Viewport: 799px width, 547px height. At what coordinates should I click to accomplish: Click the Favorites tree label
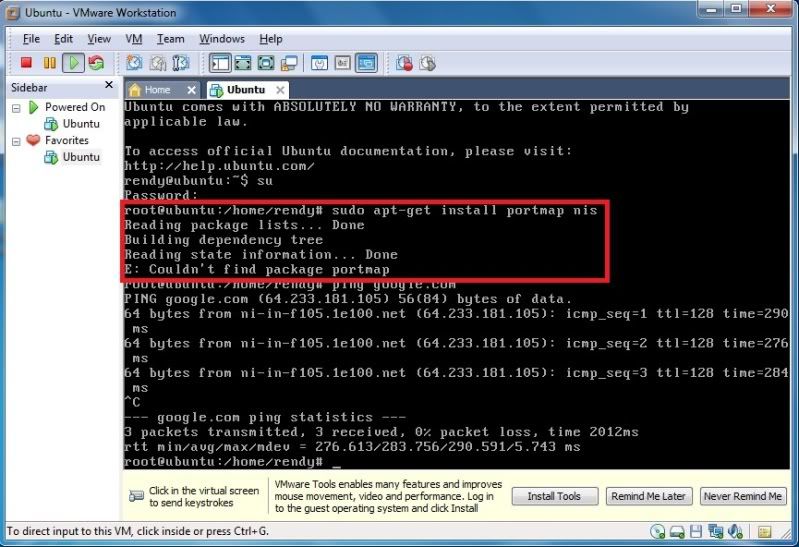tap(66, 140)
